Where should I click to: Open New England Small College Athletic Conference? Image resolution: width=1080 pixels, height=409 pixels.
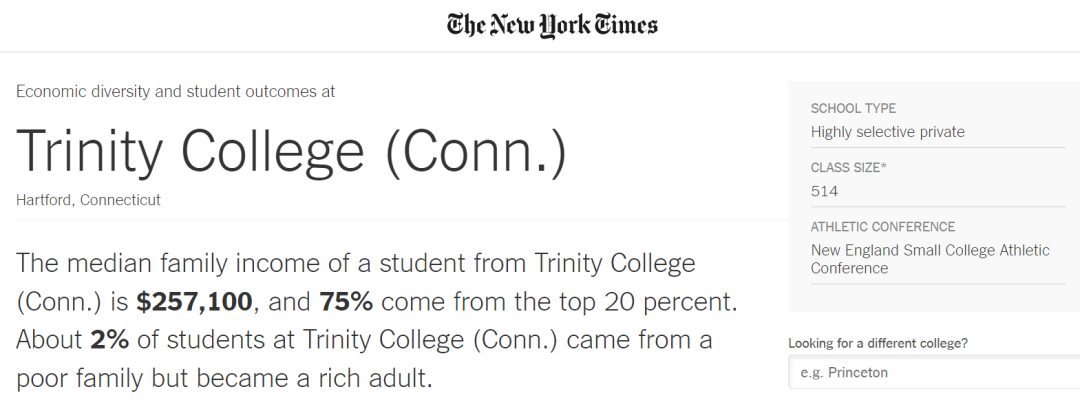930,259
